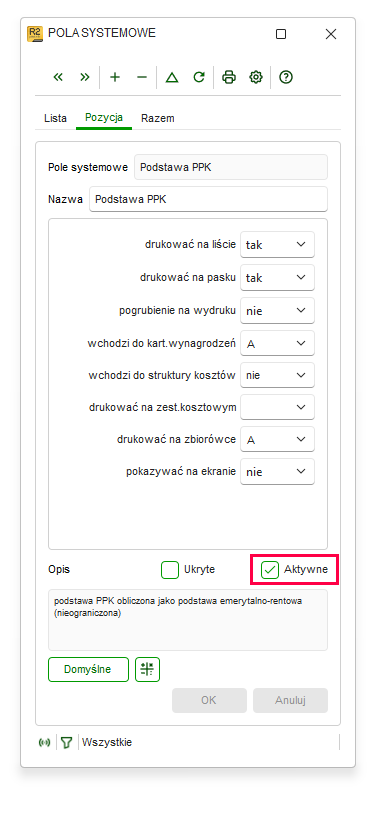Open 'pokazywać na ekranie' dropdown
The width and height of the screenshot is (383, 819).
tap(277, 471)
